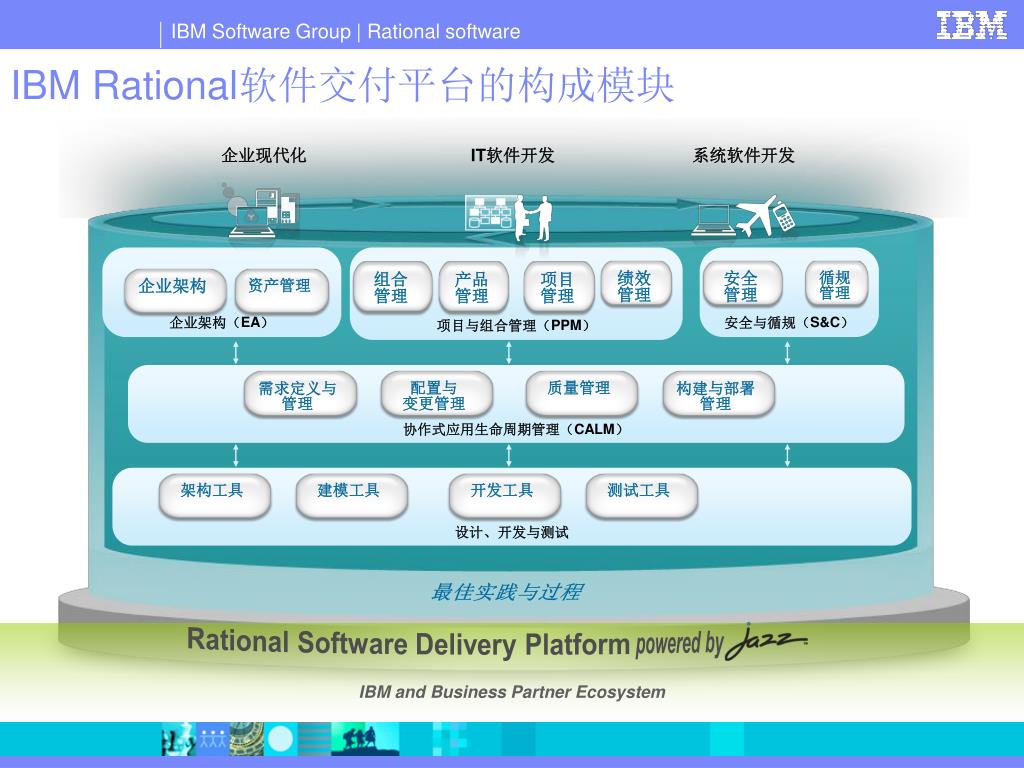Click the Jazz logo script
The width and height of the screenshot is (1024, 768).
point(766,642)
